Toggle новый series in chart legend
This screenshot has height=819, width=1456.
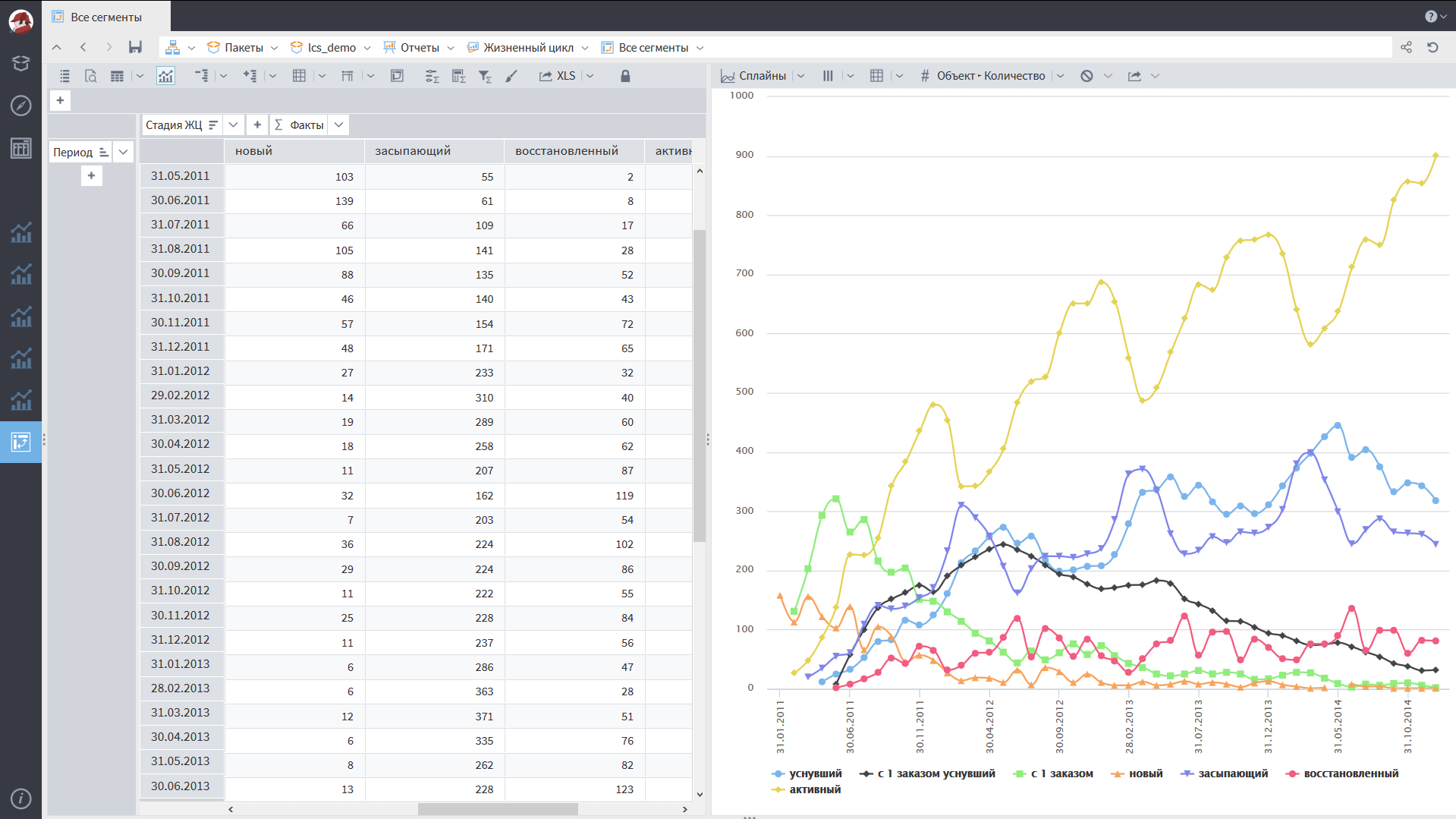(x=1137, y=773)
